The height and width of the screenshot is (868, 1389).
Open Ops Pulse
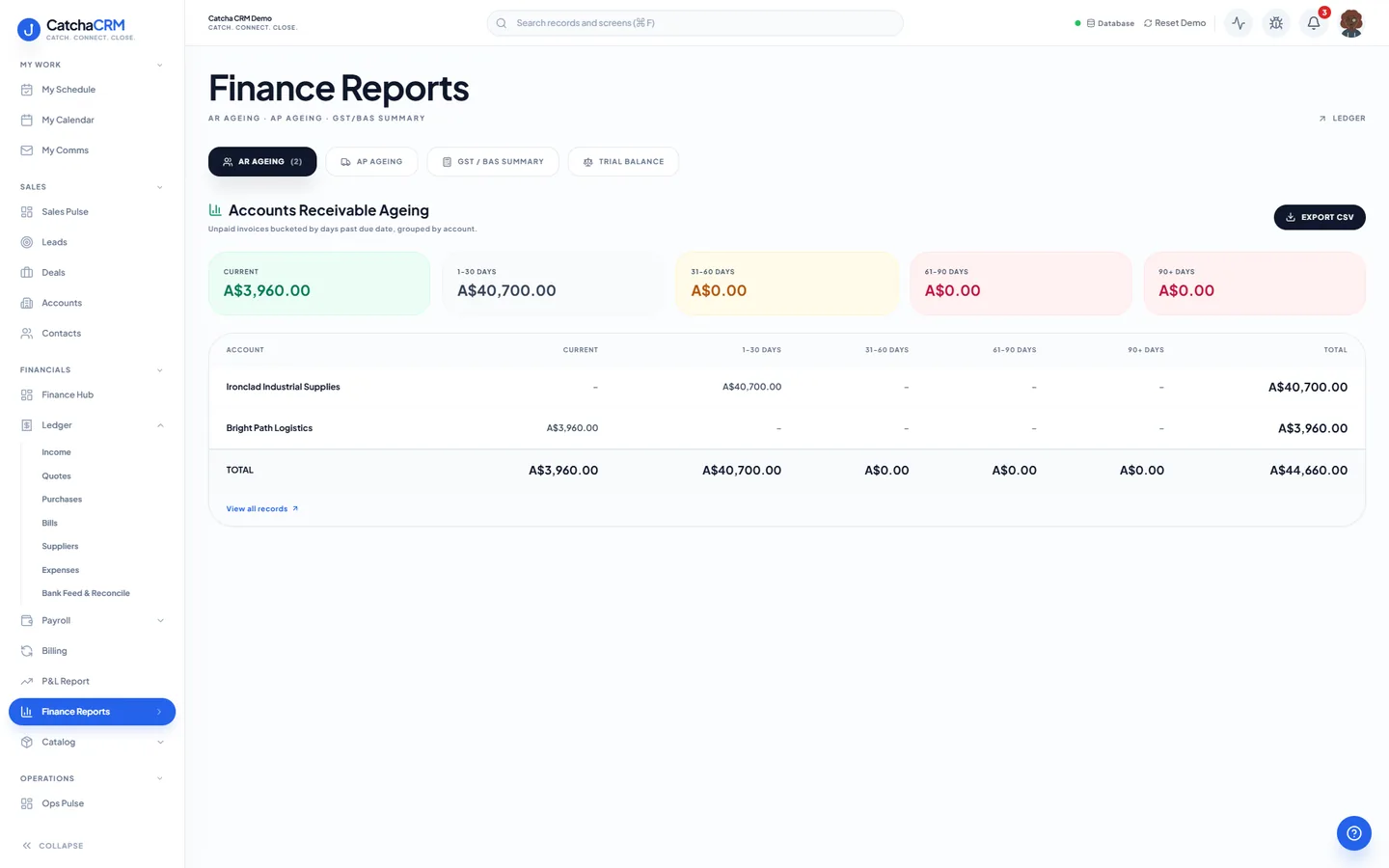(92, 803)
